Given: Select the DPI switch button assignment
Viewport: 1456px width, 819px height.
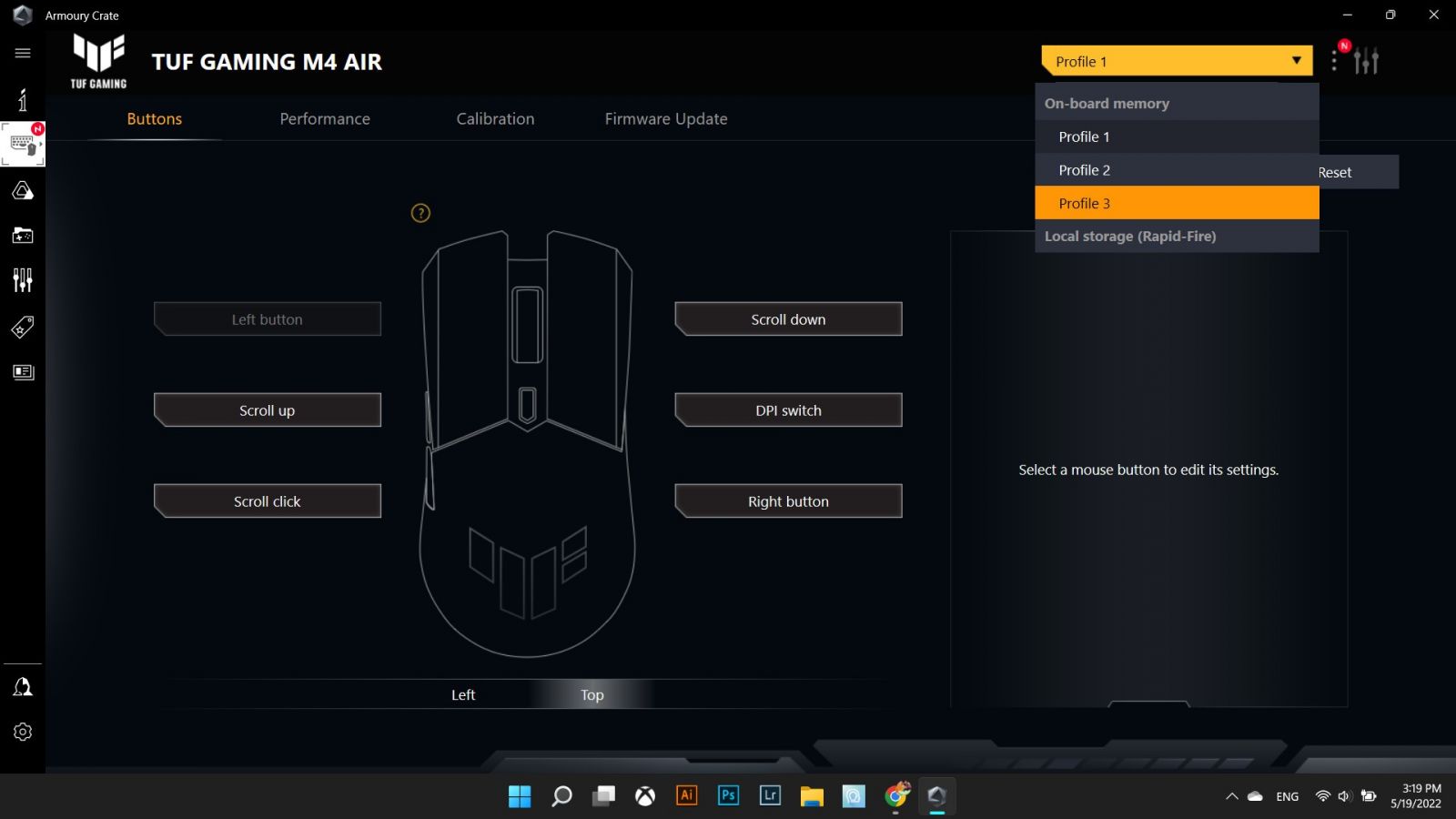Looking at the screenshot, I should click(788, 410).
